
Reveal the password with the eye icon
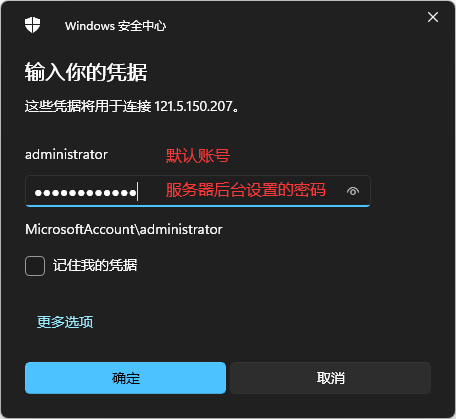(x=353, y=191)
